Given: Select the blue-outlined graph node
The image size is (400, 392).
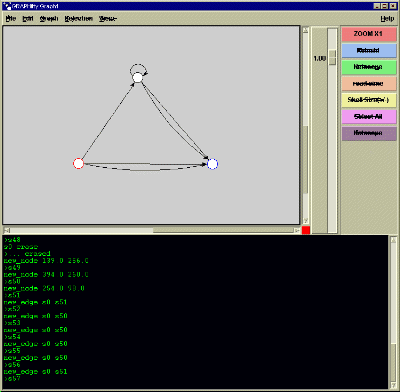Looking at the screenshot, I should (212, 164).
